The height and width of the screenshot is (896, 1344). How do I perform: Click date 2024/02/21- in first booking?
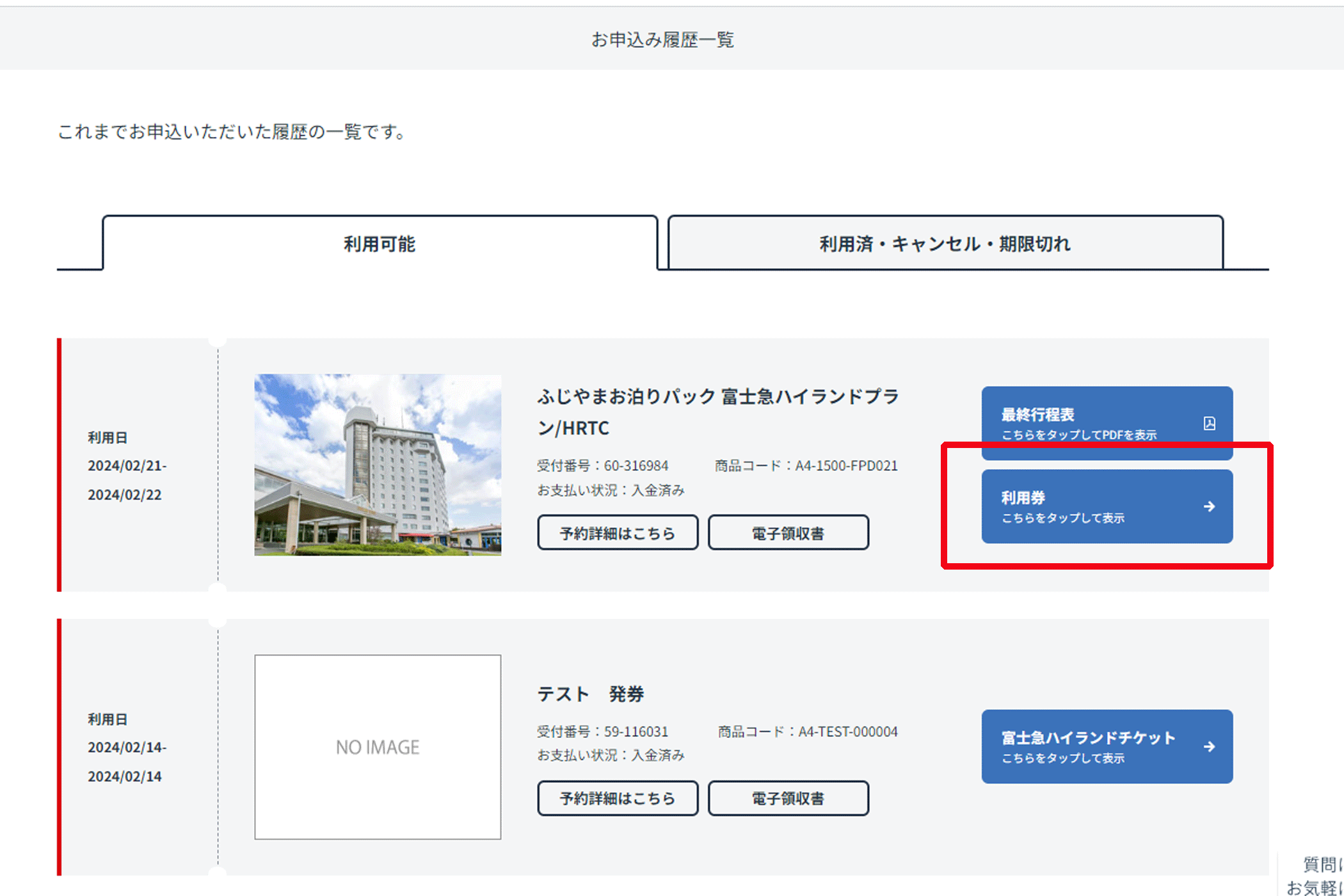(127, 465)
